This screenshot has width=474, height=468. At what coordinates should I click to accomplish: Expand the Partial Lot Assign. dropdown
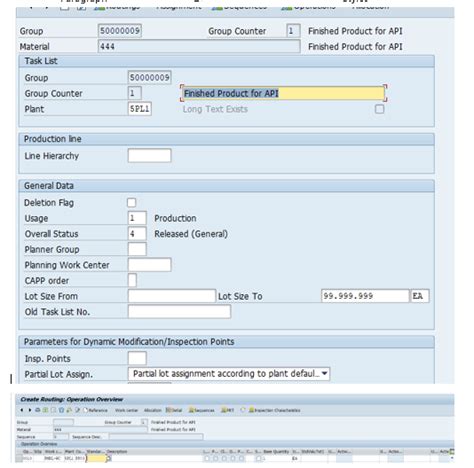[324, 374]
